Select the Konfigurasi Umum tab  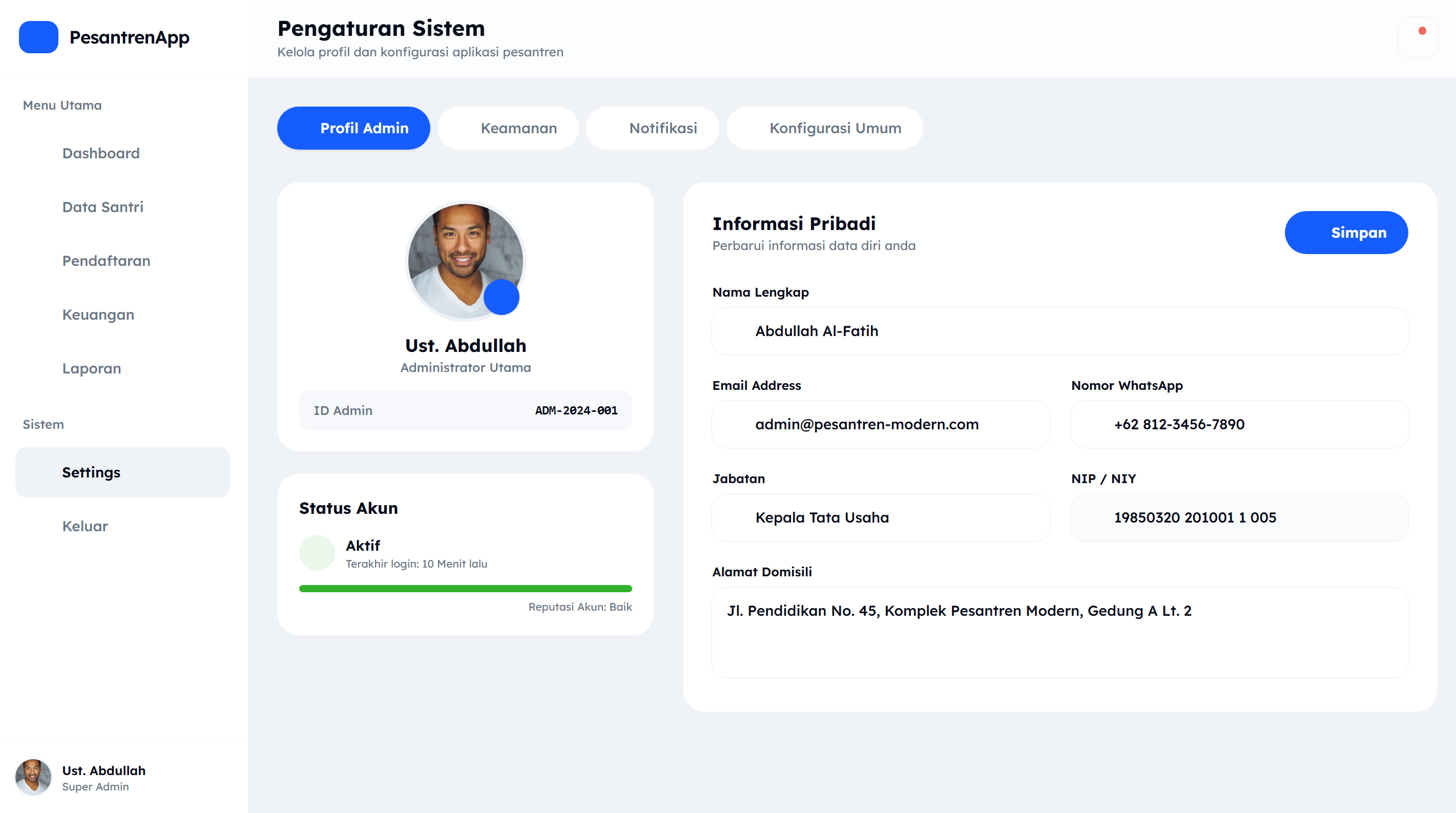(x=824, y=129)
